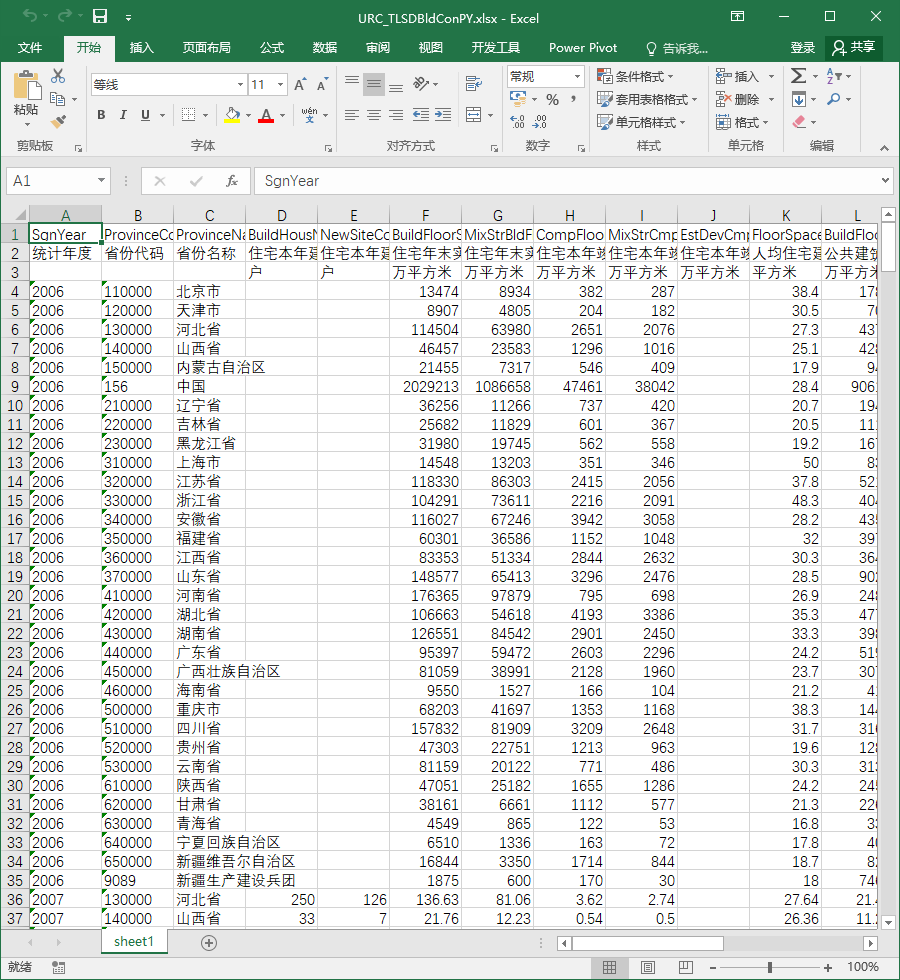Click the Format Painter brush icon
Screen dimensions: 900x980
58,122
